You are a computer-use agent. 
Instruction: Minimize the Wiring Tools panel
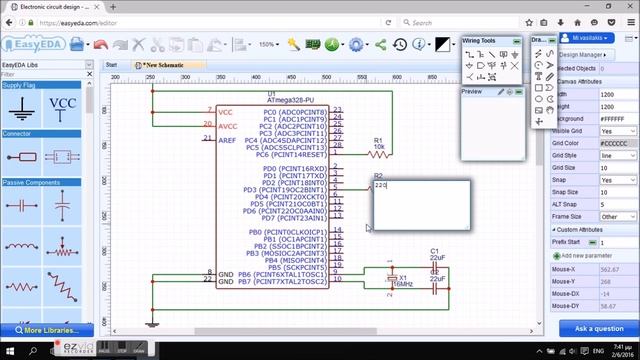[517, 41]
